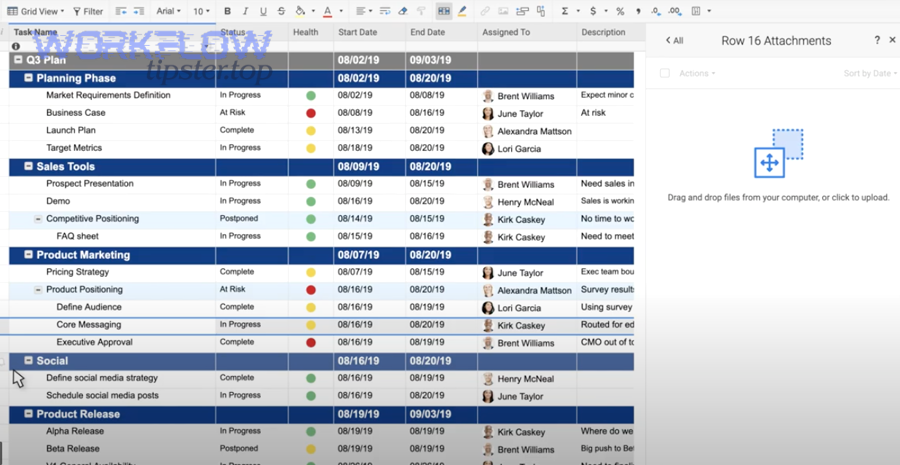Click the sum functions sigma icon

pos(565,11)
